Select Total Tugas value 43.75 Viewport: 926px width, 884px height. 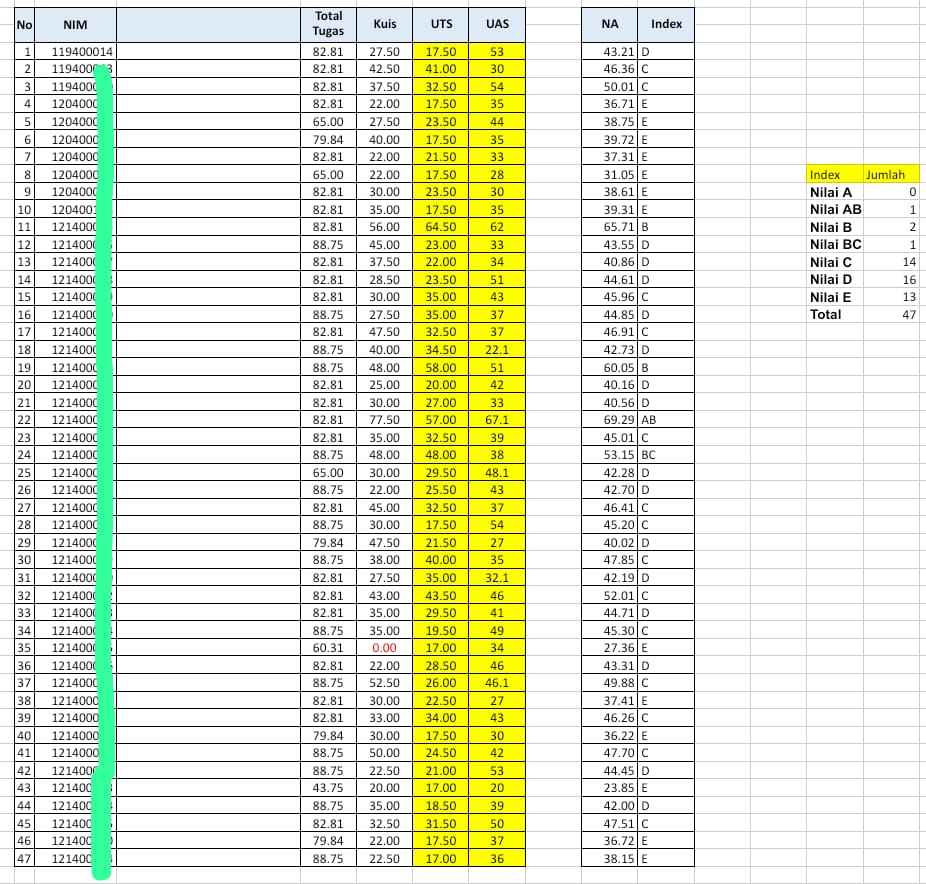pyautogui.click(x=328, y=788)
